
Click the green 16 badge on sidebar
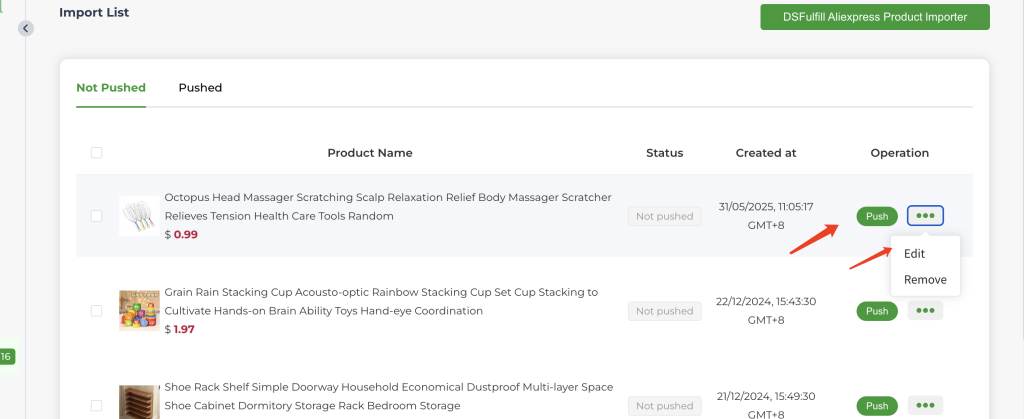click(x=7, y=356)
